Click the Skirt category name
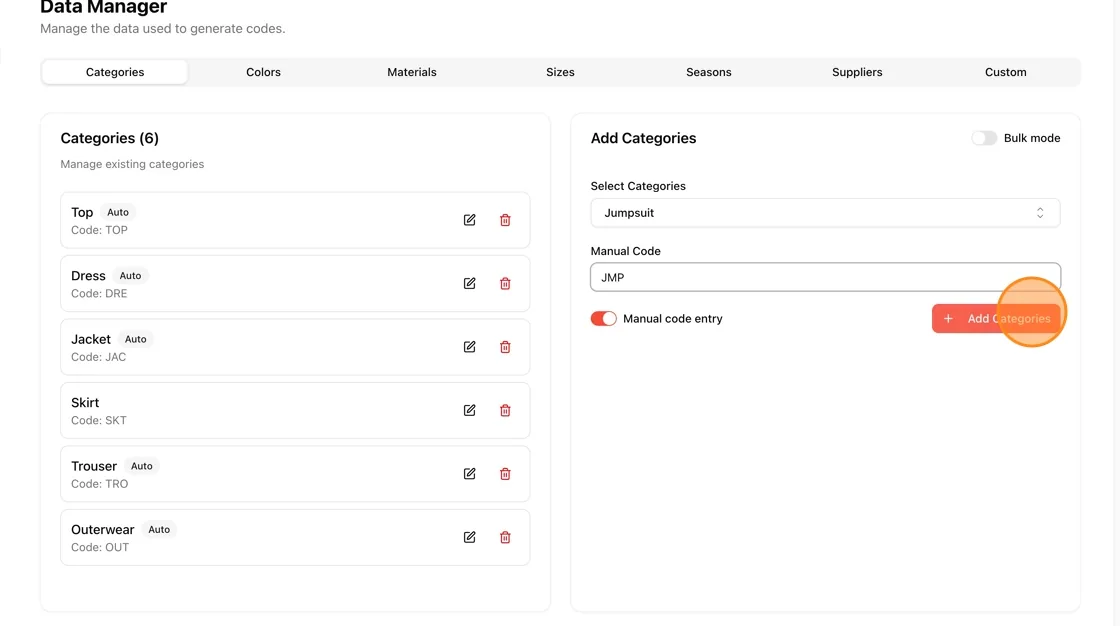Viewport: 1120px width, 626px height. (85, 403)
